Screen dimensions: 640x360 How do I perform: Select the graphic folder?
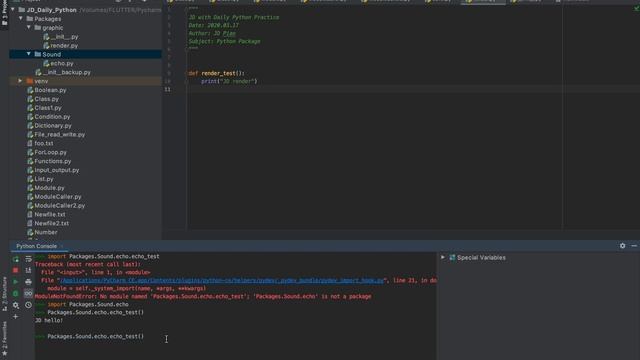pos(53,28)
